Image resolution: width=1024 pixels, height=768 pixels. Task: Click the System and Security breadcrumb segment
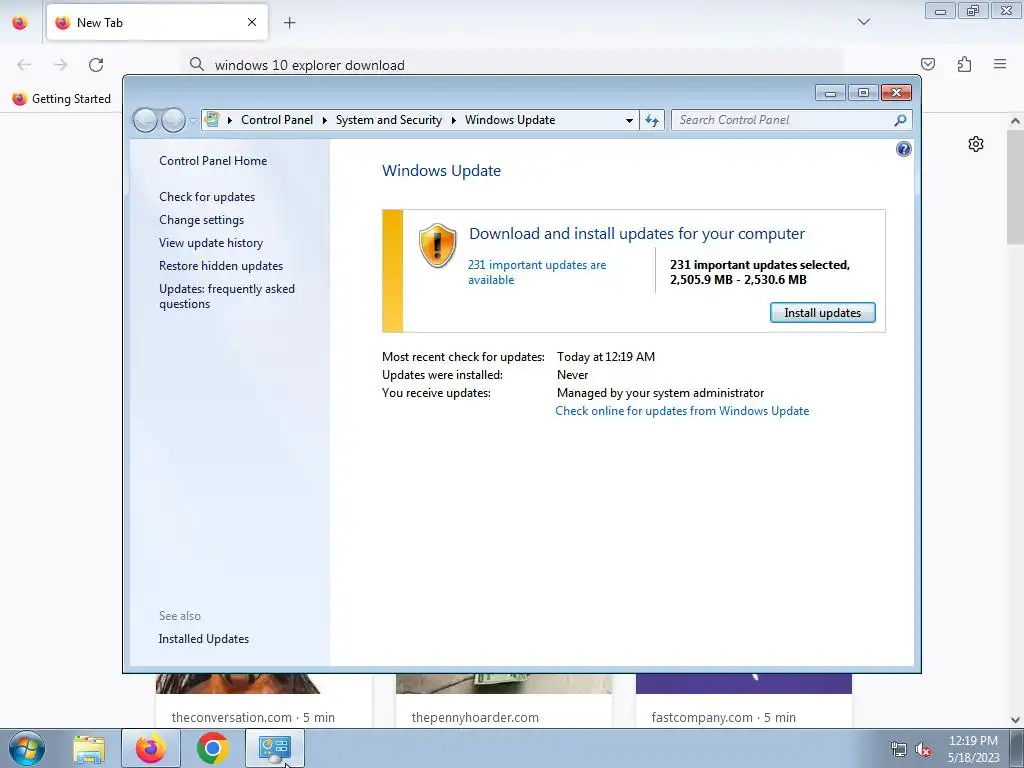pos(389,120)
